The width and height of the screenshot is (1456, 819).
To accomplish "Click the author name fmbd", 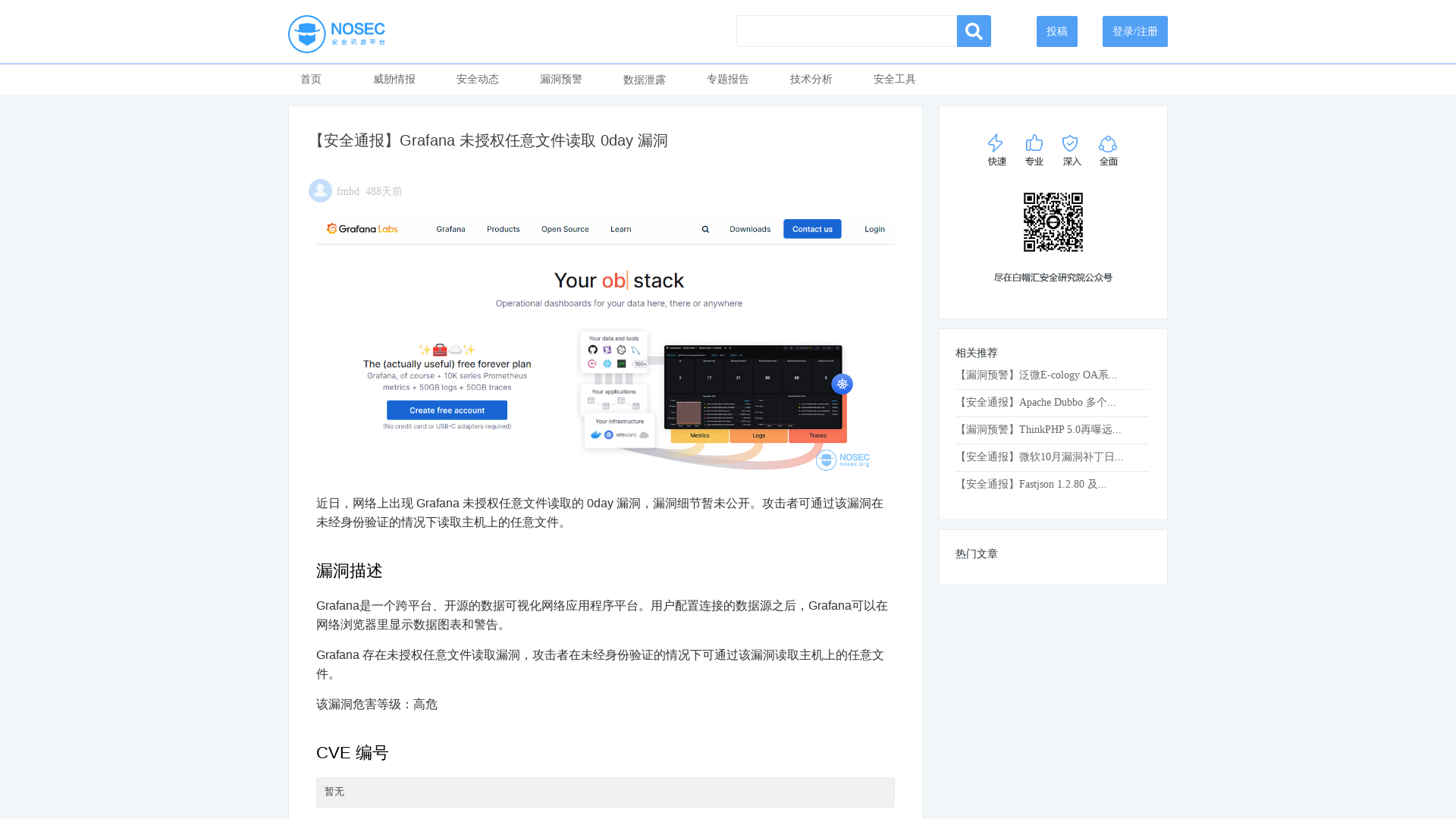I will click(348, 192).
